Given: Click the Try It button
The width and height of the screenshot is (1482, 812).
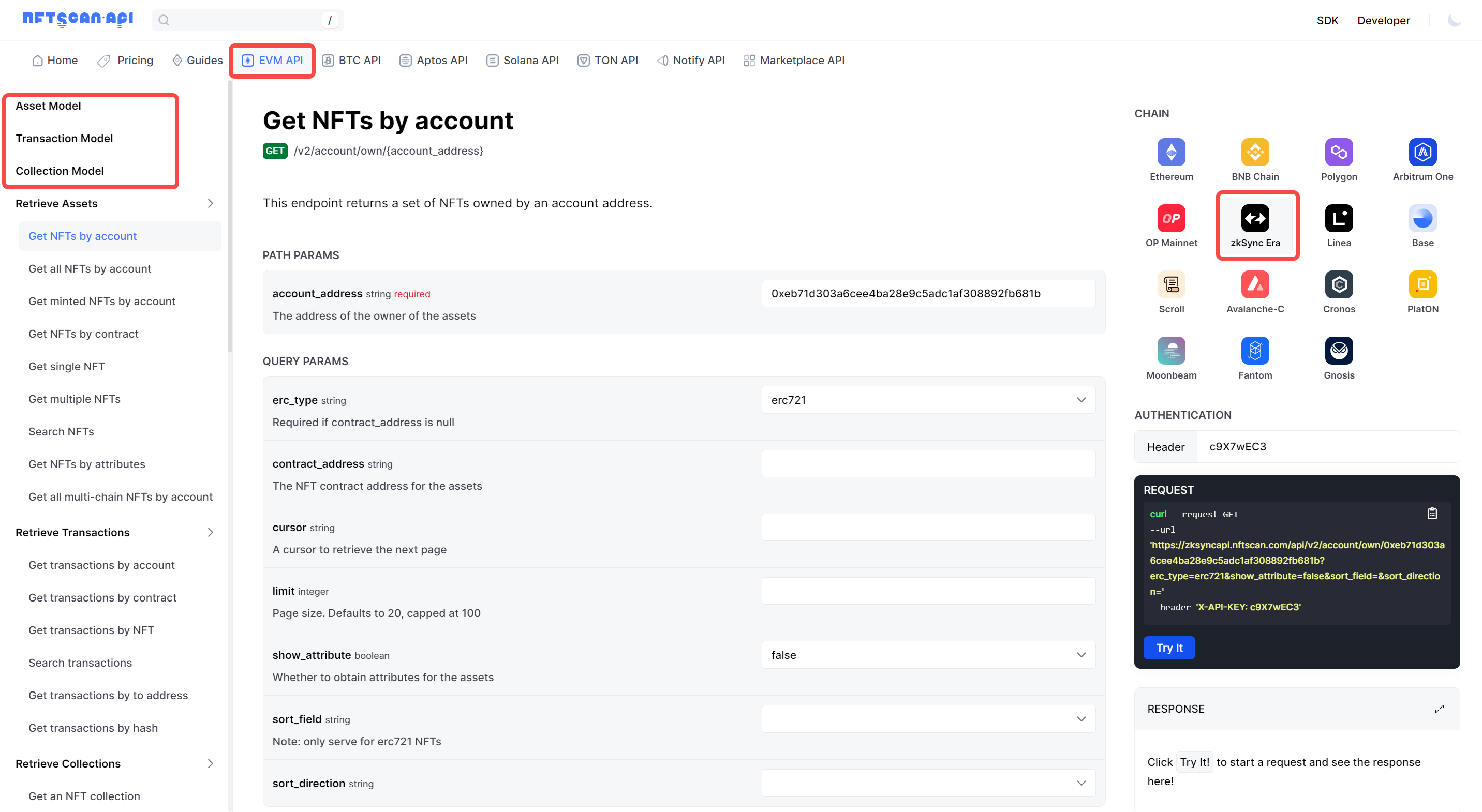Looking at the screenshot, I should click(x=1169, y=648).
